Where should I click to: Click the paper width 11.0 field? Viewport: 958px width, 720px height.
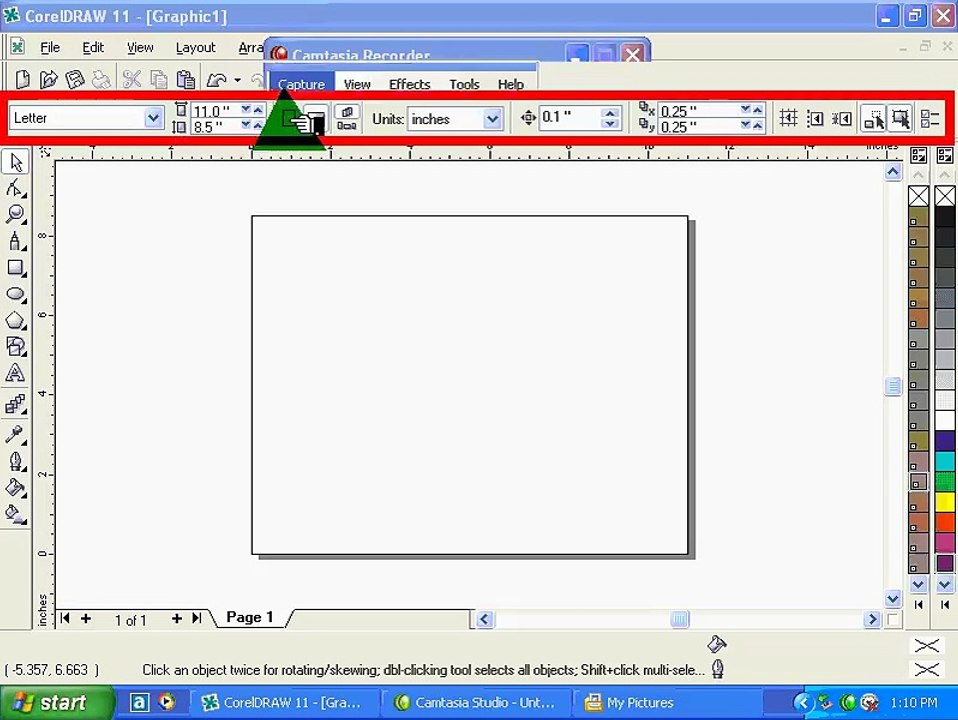[x=214, y=111]
